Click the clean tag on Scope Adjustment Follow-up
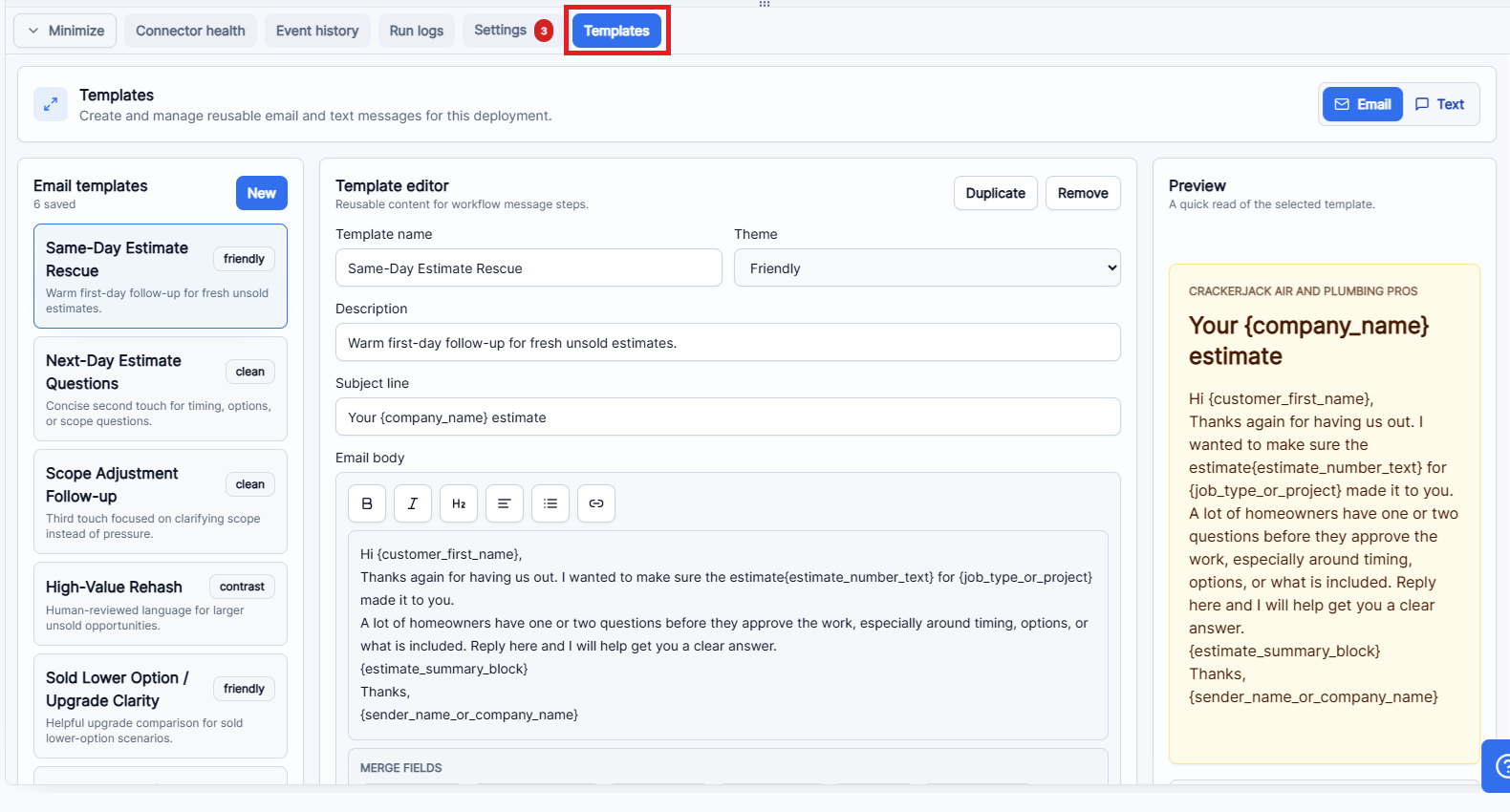The image size is (1510, 812). coord(250,484)
